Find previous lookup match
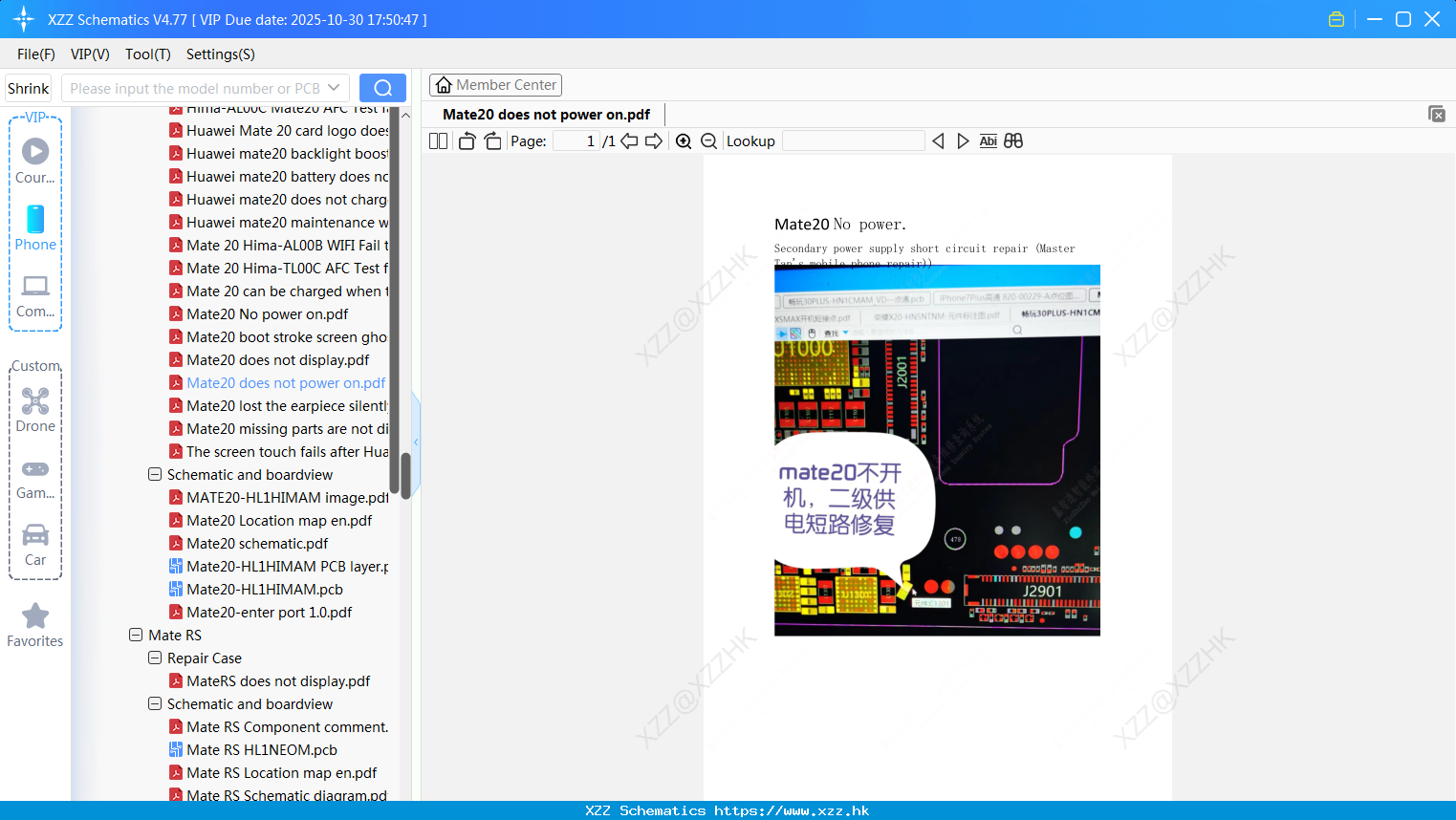 pyautogui.click(x=938, y=141)
